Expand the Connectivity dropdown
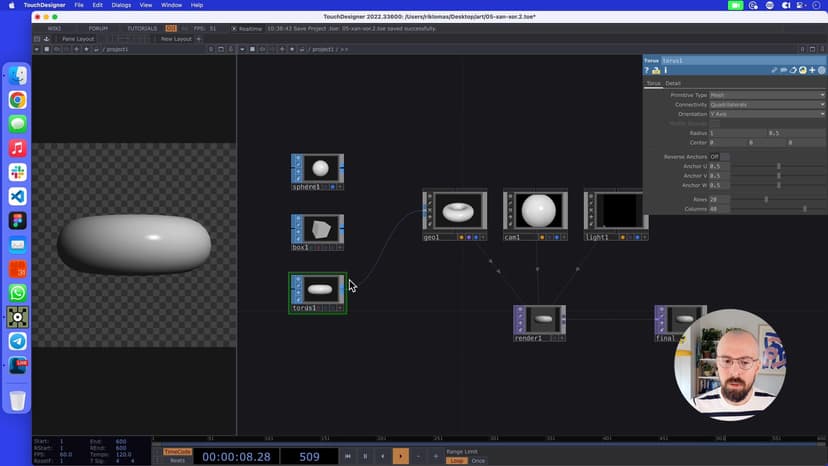This screenshot has width=828, height=466. [x=766, y=104]
